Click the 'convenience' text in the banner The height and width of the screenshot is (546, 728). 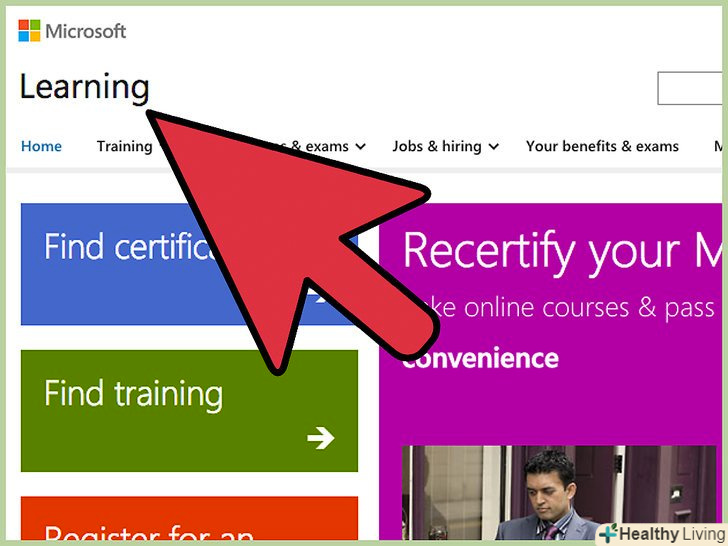tap(481, 358)
